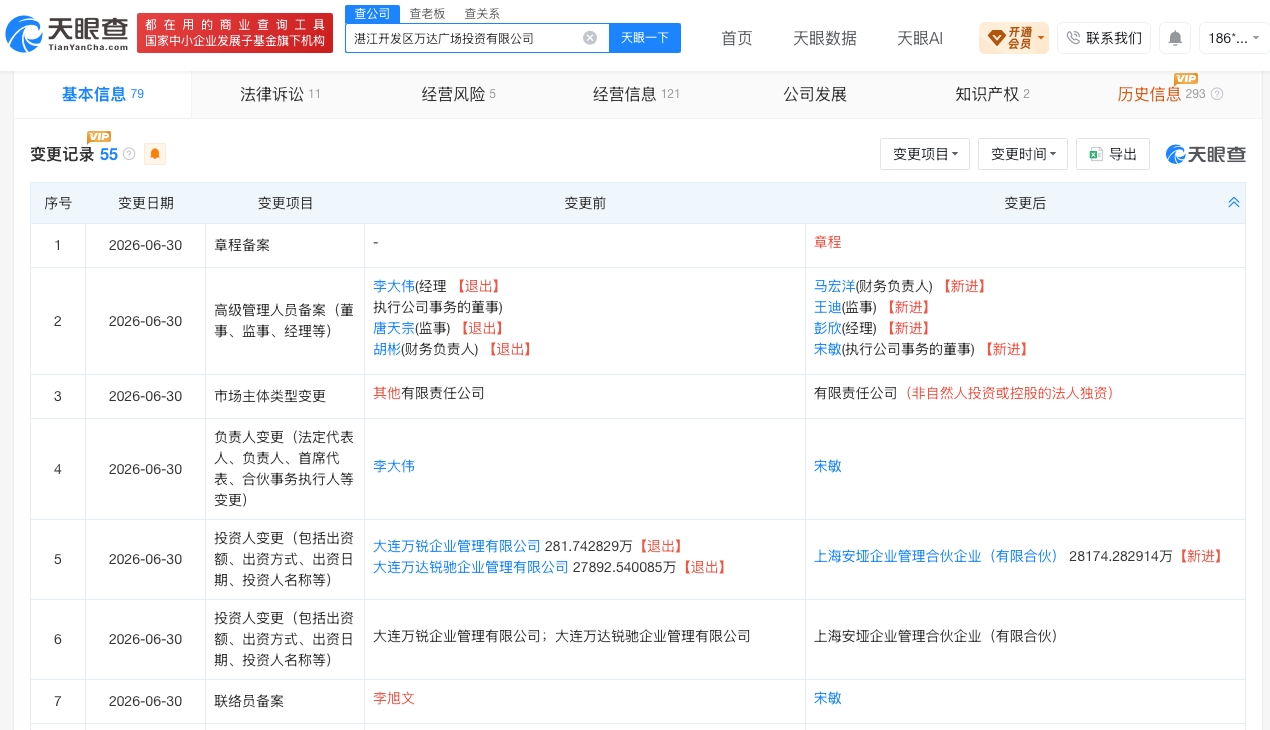This screenshot has height=730, width=1270.
Task: Click the 导出 export button
Action: [x=1113, y=154]
